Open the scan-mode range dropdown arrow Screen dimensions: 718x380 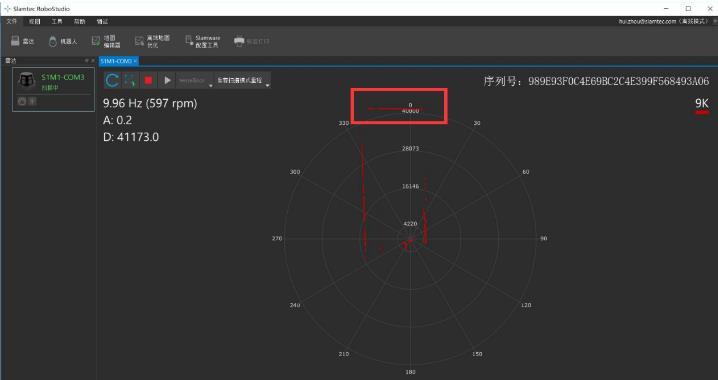[267, 85]
